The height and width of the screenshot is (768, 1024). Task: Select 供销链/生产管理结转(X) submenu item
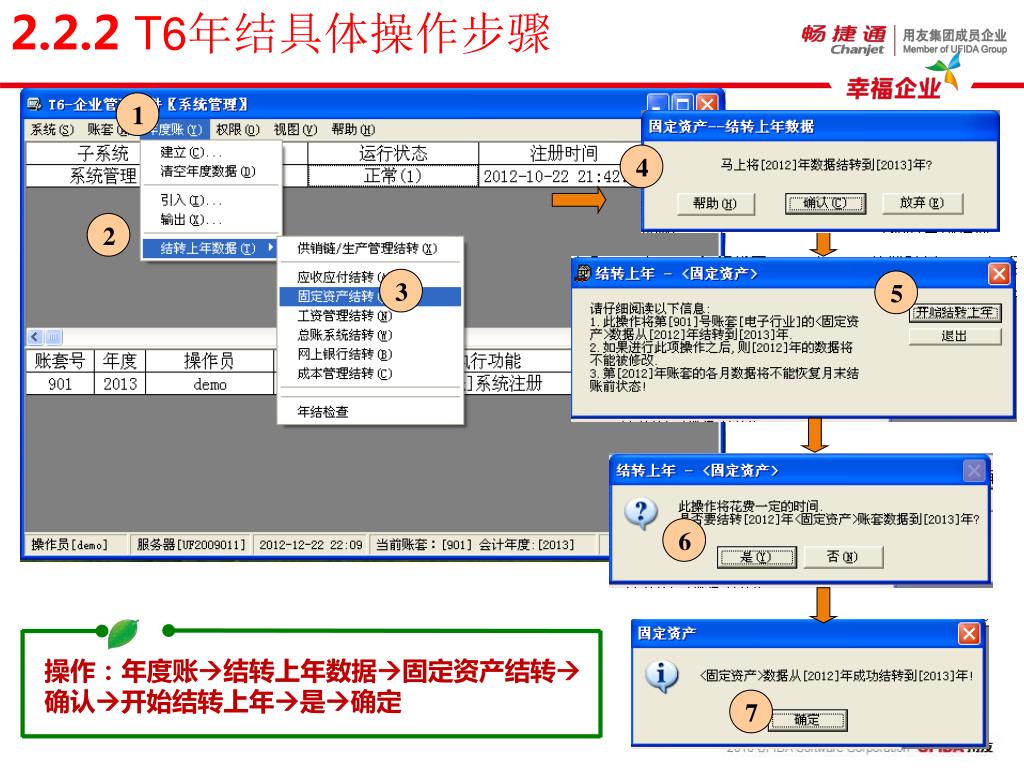pyautogui.click(x=370, y=248)
